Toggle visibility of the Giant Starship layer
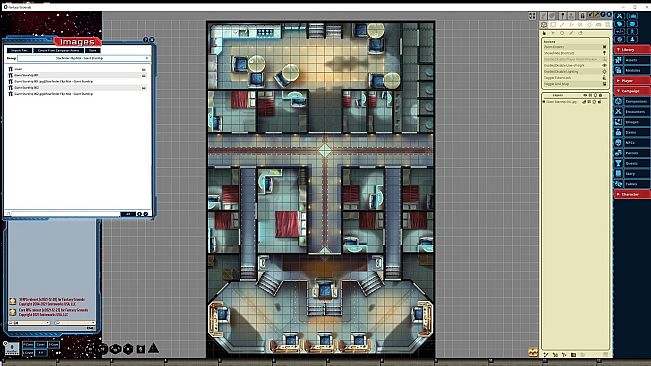Screen dimensions: 651x366 [585, 102]
